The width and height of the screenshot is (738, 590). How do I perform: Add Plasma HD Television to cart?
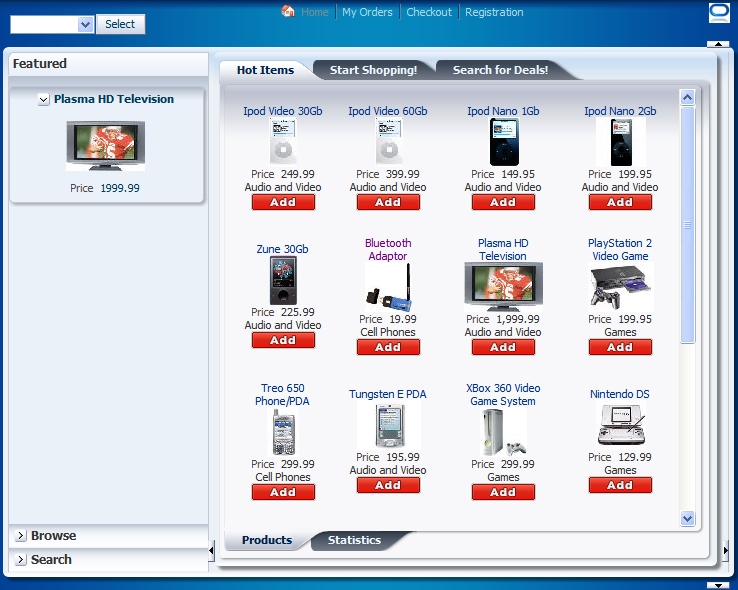tap(503, 347)
